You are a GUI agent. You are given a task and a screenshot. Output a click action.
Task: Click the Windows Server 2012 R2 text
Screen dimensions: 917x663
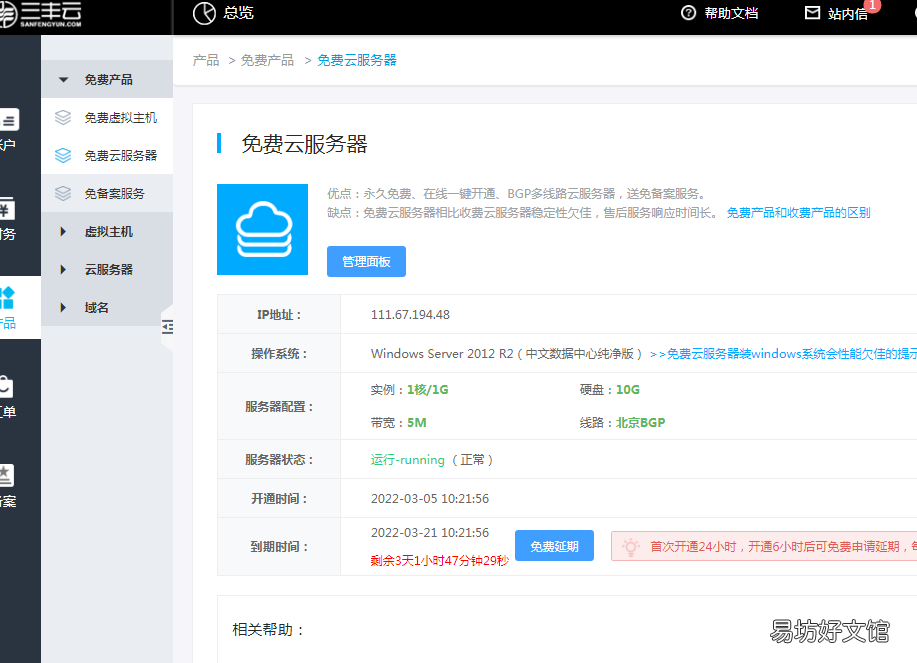click(442, 354)
